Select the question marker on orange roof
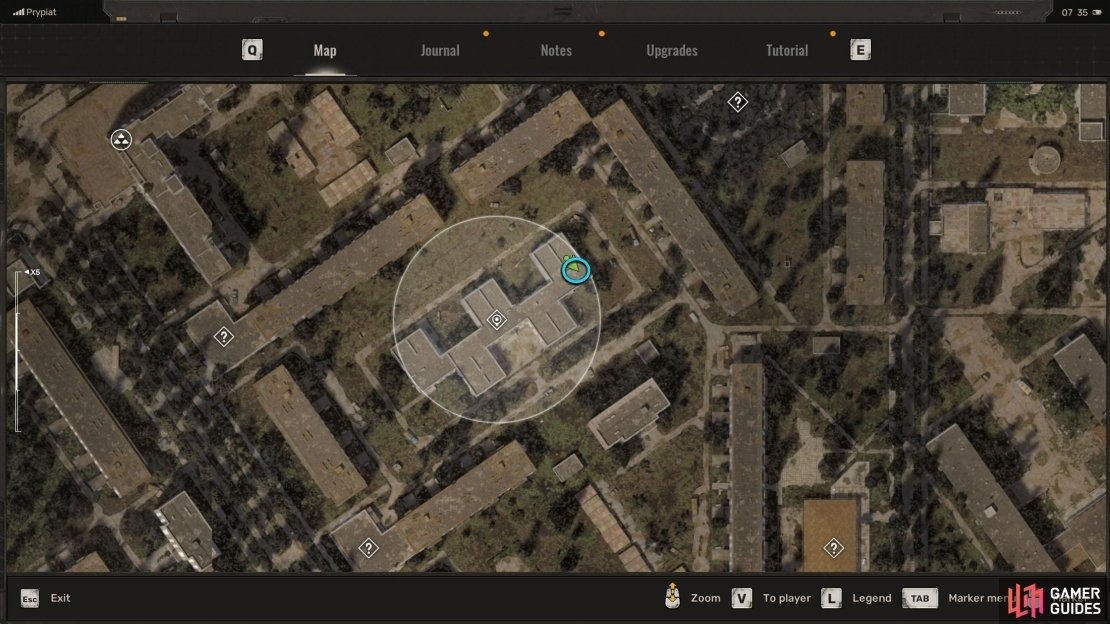The width and height of the screenshot is (1110, 624). [x=833, y=548]
